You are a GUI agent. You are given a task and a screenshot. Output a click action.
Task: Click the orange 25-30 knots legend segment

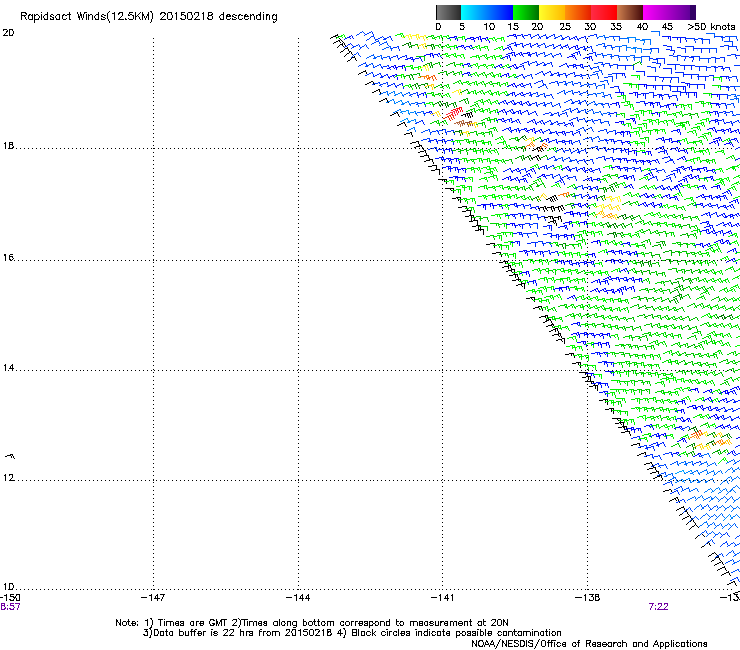pos(578,12)
